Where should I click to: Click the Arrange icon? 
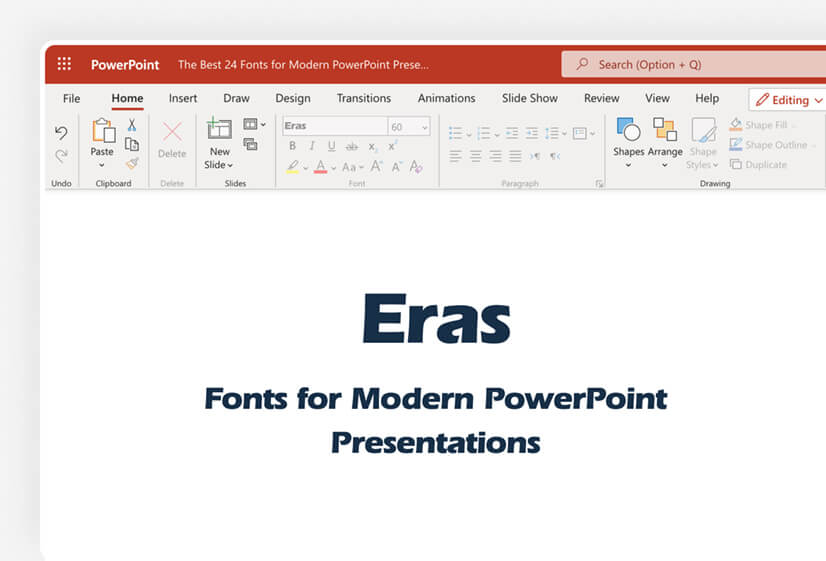[665, 130]
